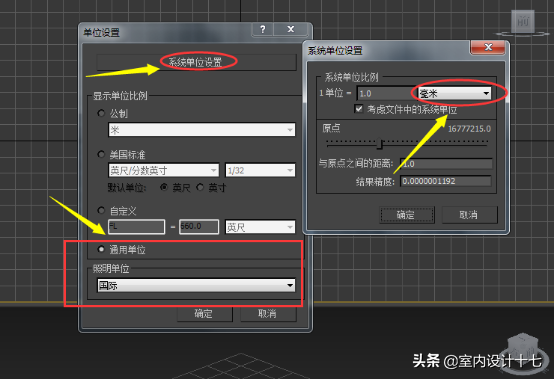Click 确定 in the 系统单位设置 dialog
Image resolution: width=554 pixels, height=380 pixels.
(407, 215)
